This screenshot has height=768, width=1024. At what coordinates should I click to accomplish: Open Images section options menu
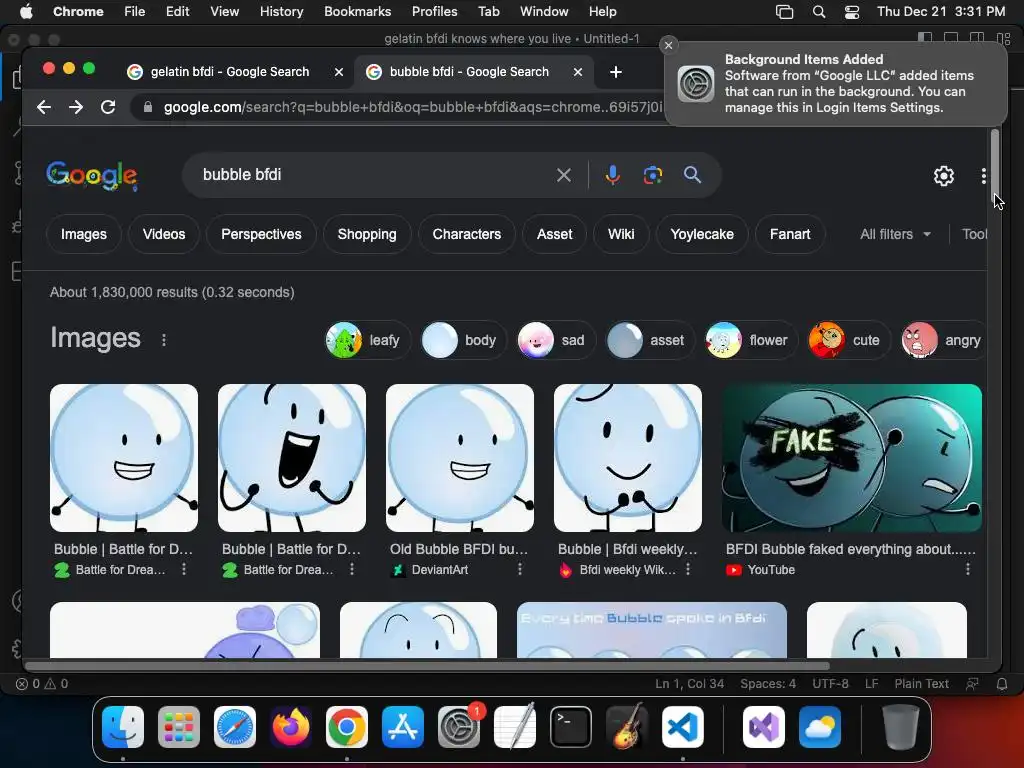coord(164,340)
